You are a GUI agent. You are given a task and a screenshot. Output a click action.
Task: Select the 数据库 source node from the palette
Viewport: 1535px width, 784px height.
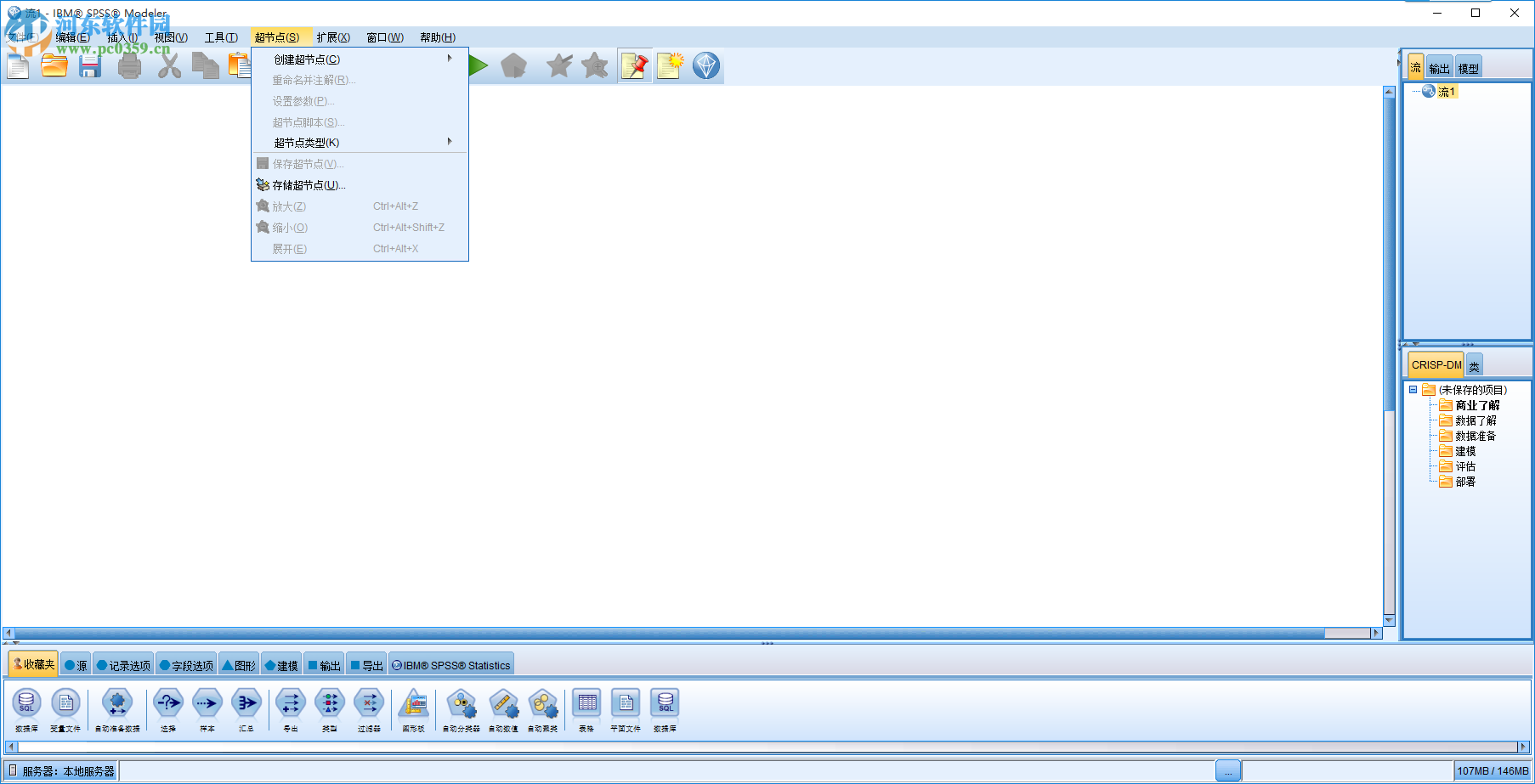[x=26, y=705]
